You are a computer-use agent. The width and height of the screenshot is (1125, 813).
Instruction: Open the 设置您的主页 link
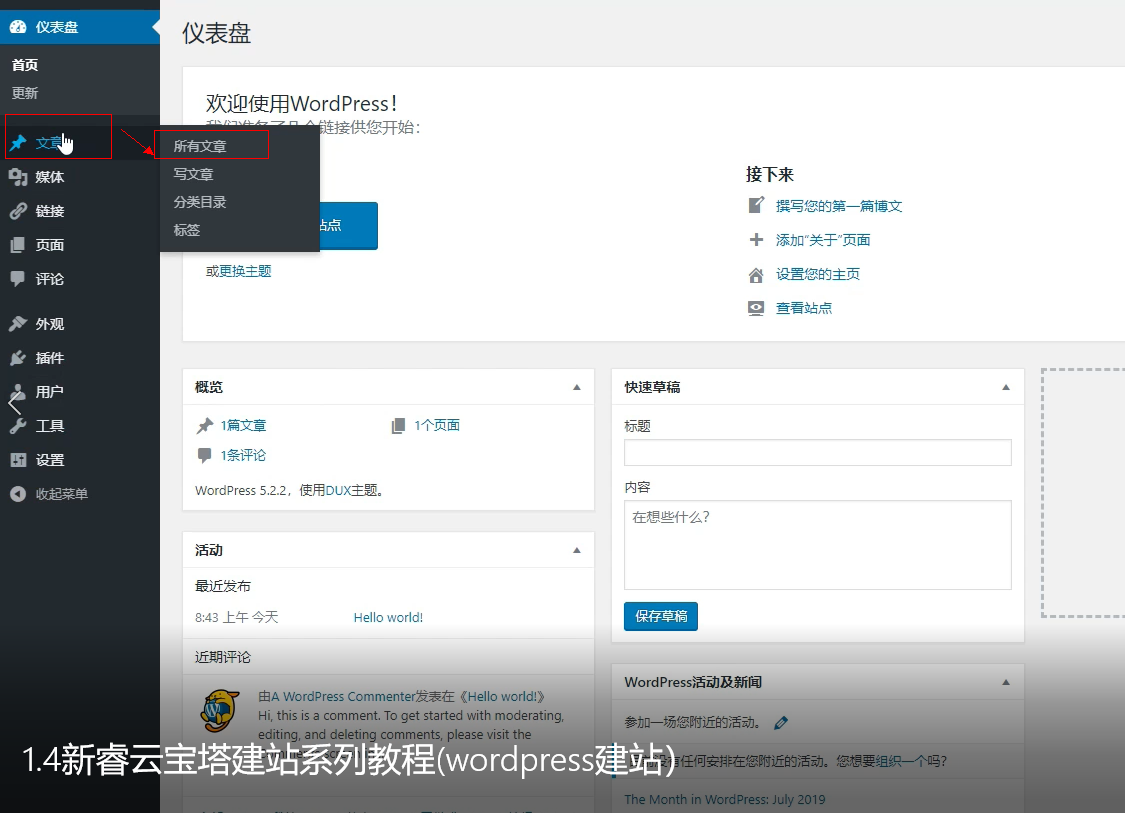[818, 274]
